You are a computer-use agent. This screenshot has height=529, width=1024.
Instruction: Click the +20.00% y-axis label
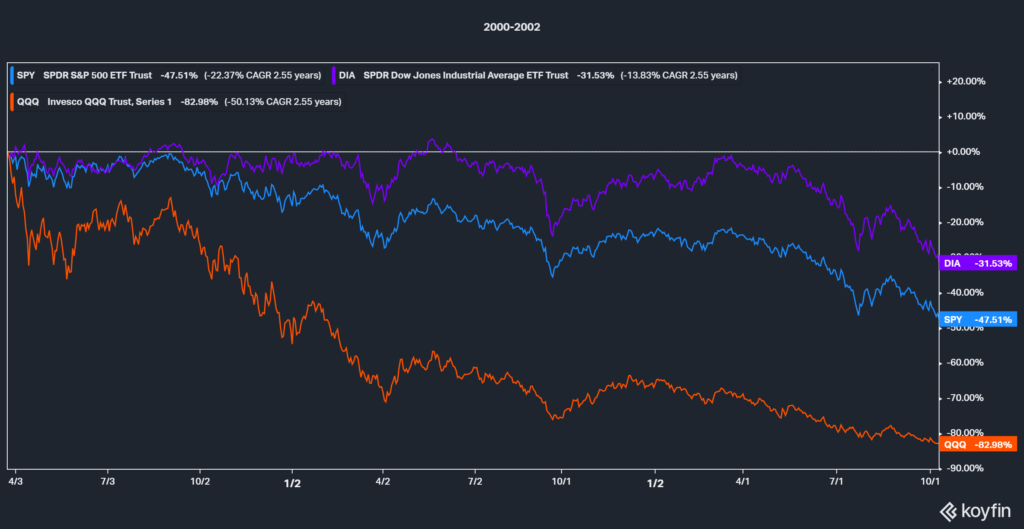coord(965,82)
